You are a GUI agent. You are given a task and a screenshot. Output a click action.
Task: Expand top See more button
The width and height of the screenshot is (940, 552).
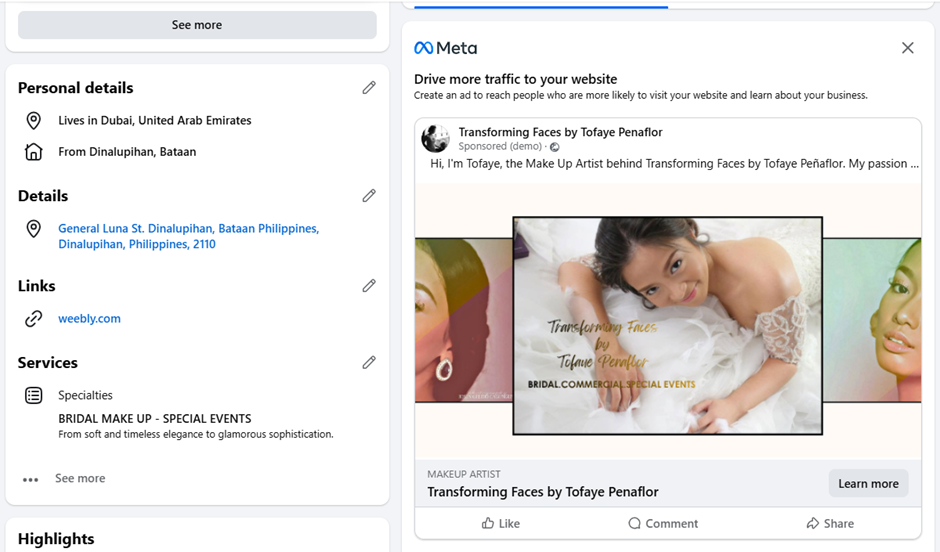click(x=197, y=25)
